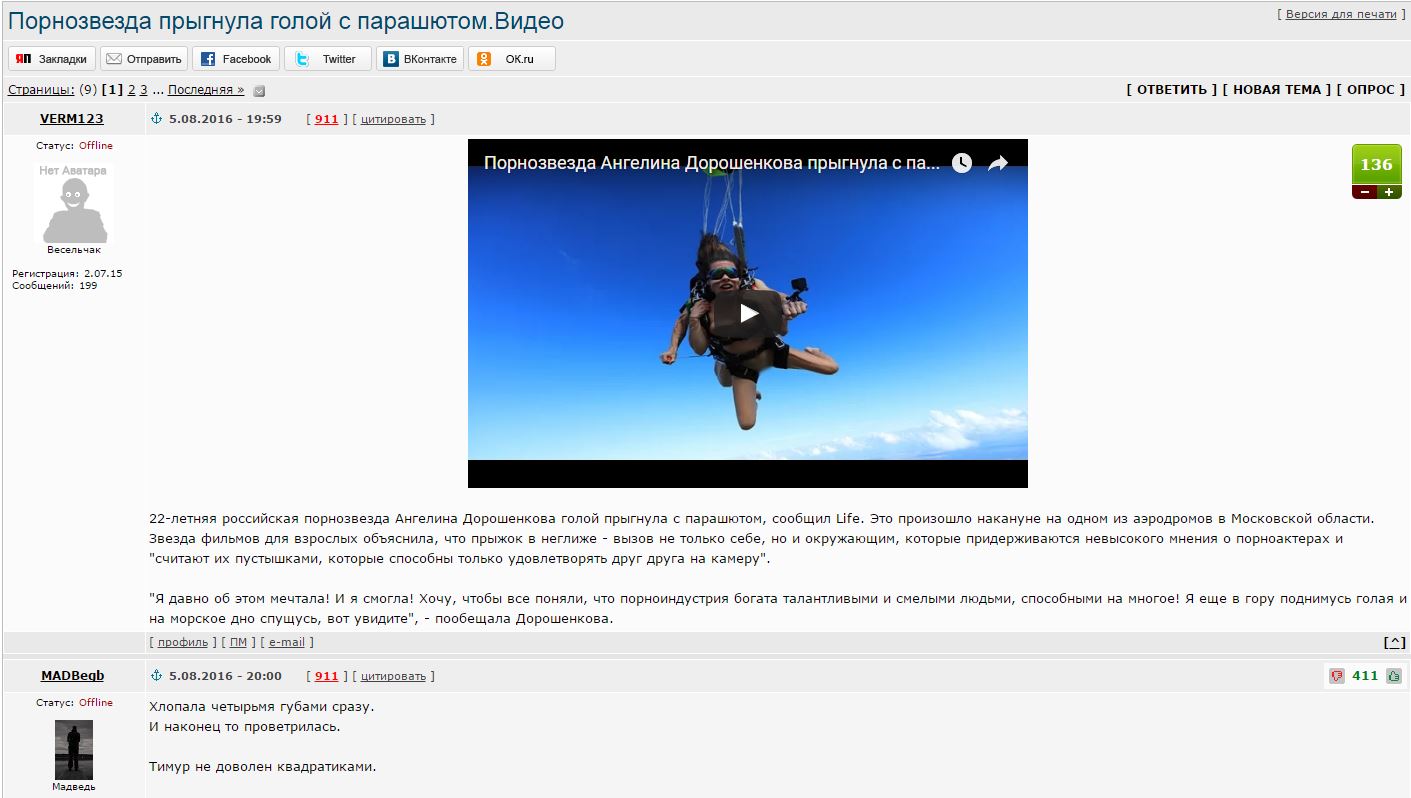1411x798 pixels.
Task: Play the embedded video
Action: pyautogui.click(x=748, y=313)
